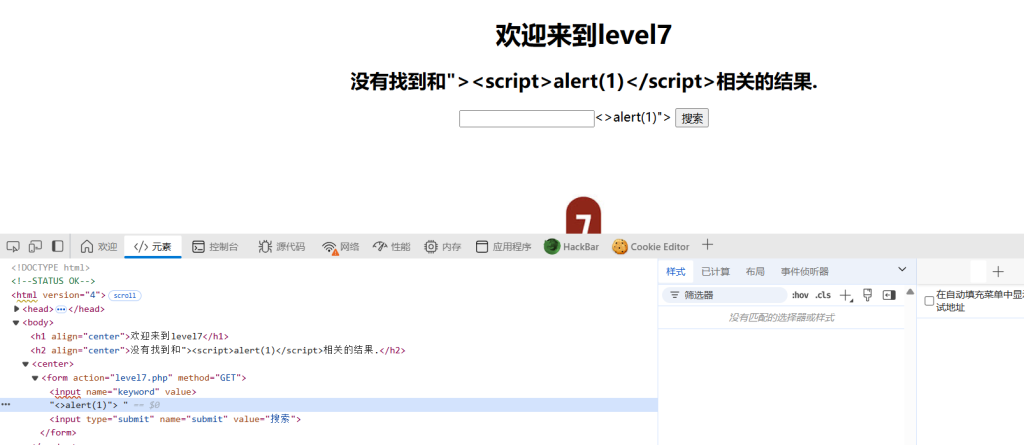Screen dimensions: 1024x445
Task: Toggle device emulation icon in DevTools
Action: click(x=35, y=246)
